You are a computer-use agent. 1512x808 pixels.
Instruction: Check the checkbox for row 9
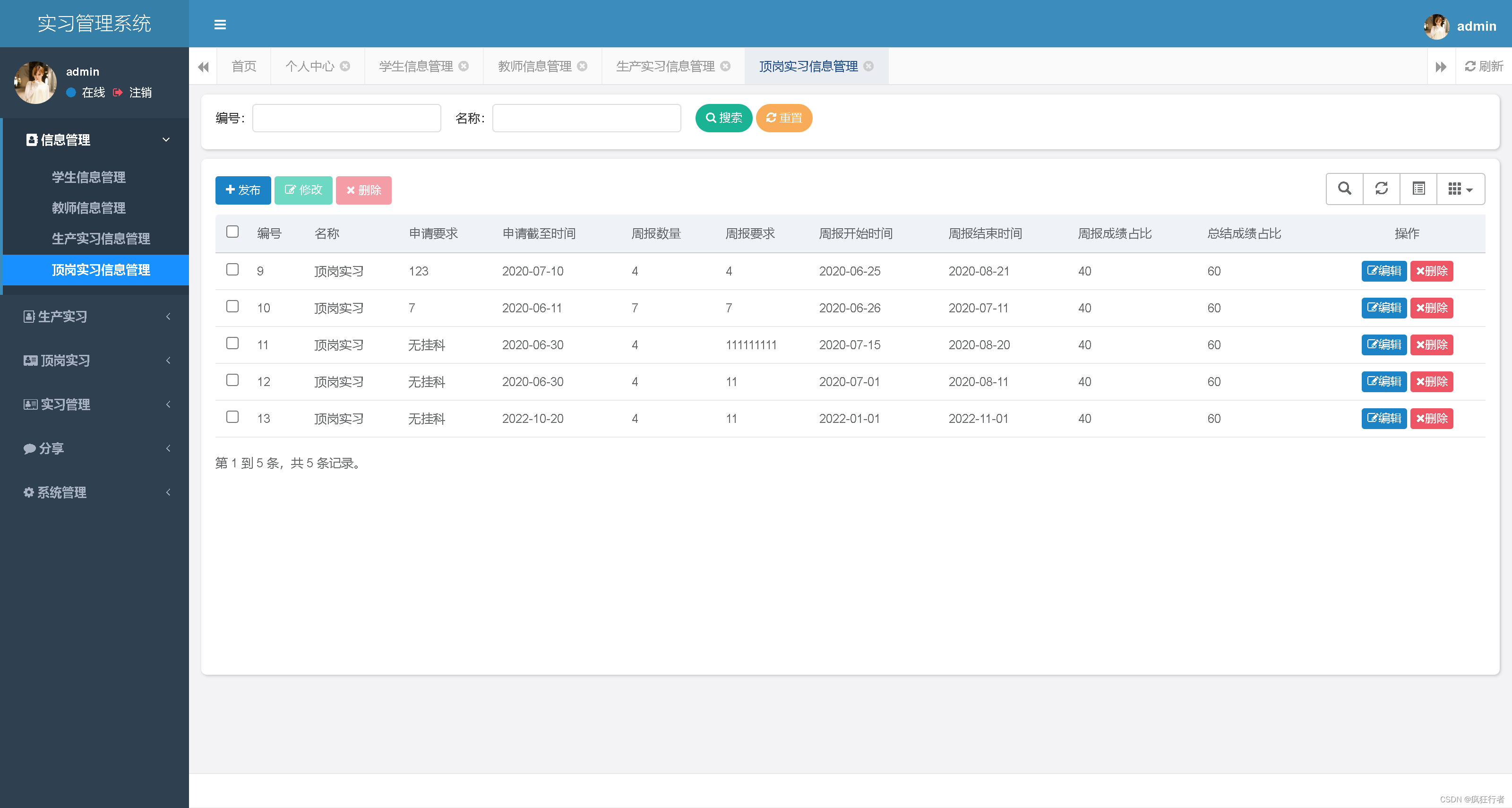pos(232,269)
